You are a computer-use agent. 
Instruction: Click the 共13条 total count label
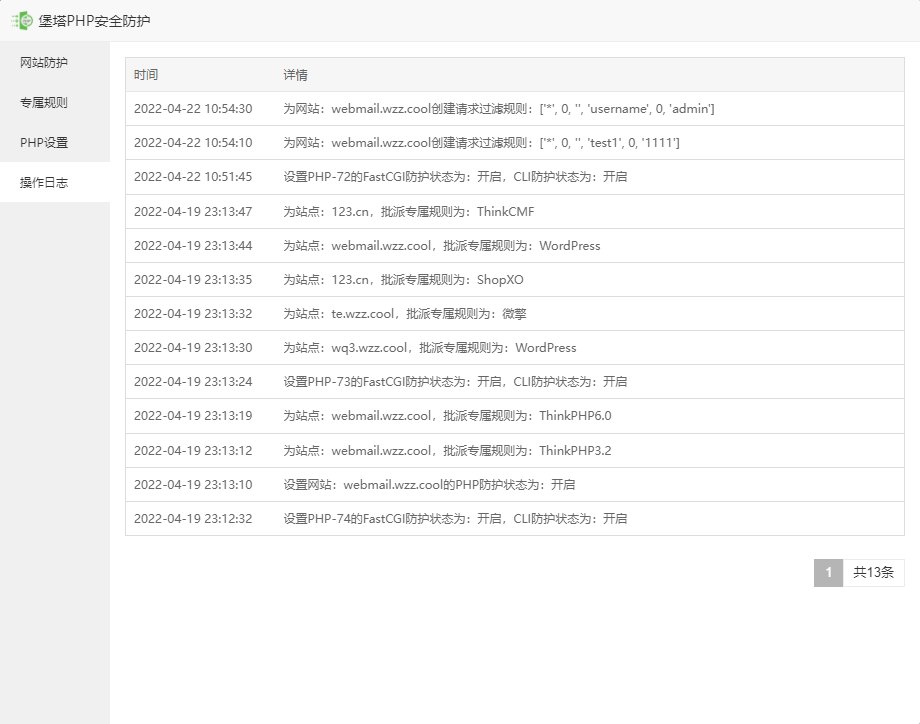(x=873, y=572)
